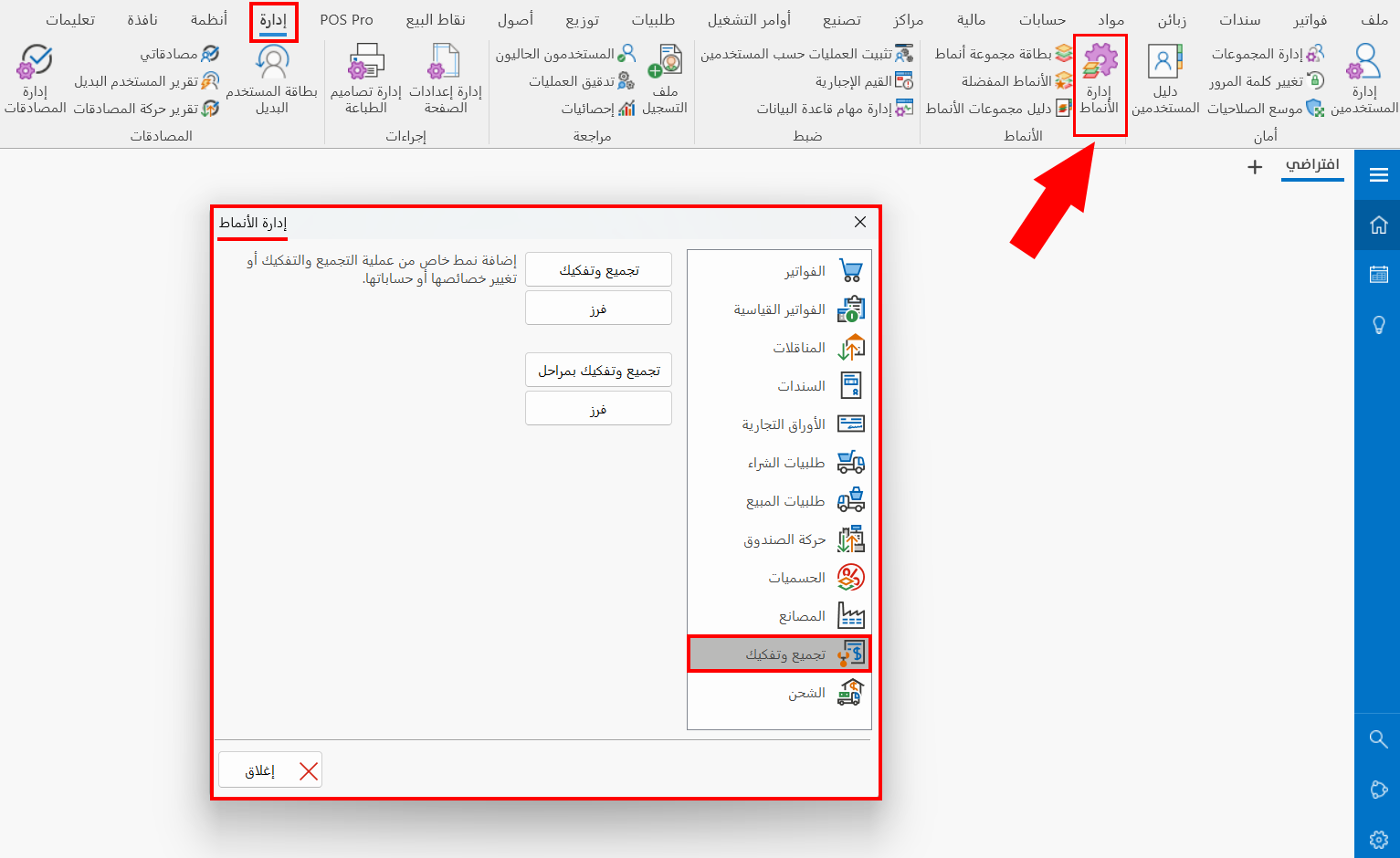Open the سندات menu tab

1239,20
